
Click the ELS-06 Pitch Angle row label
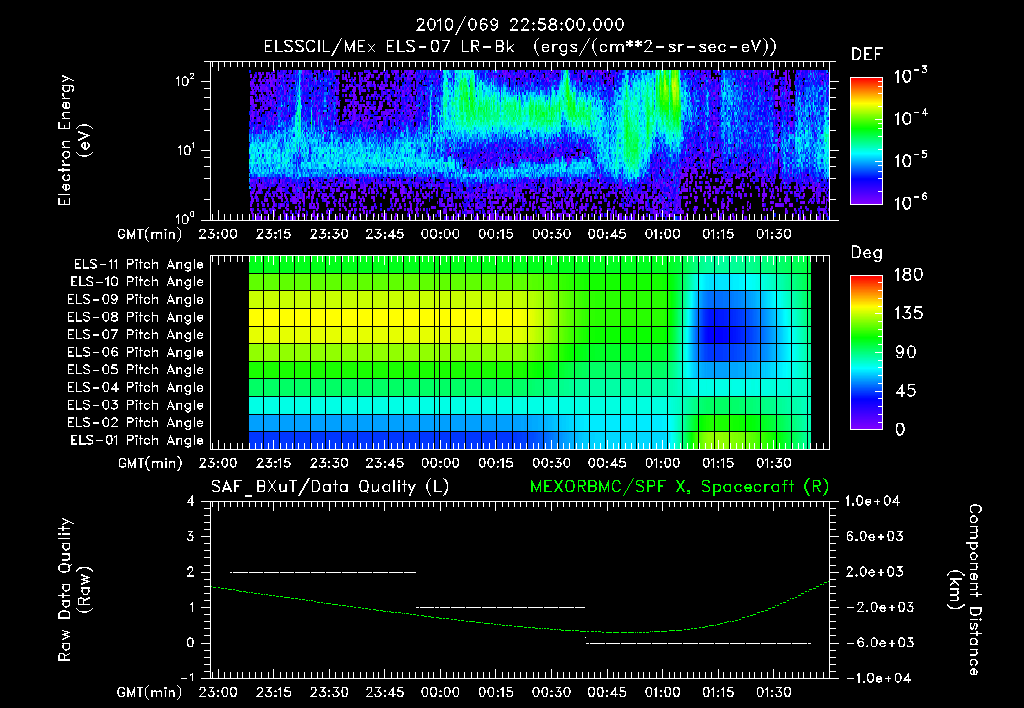[x=136, y=352]
